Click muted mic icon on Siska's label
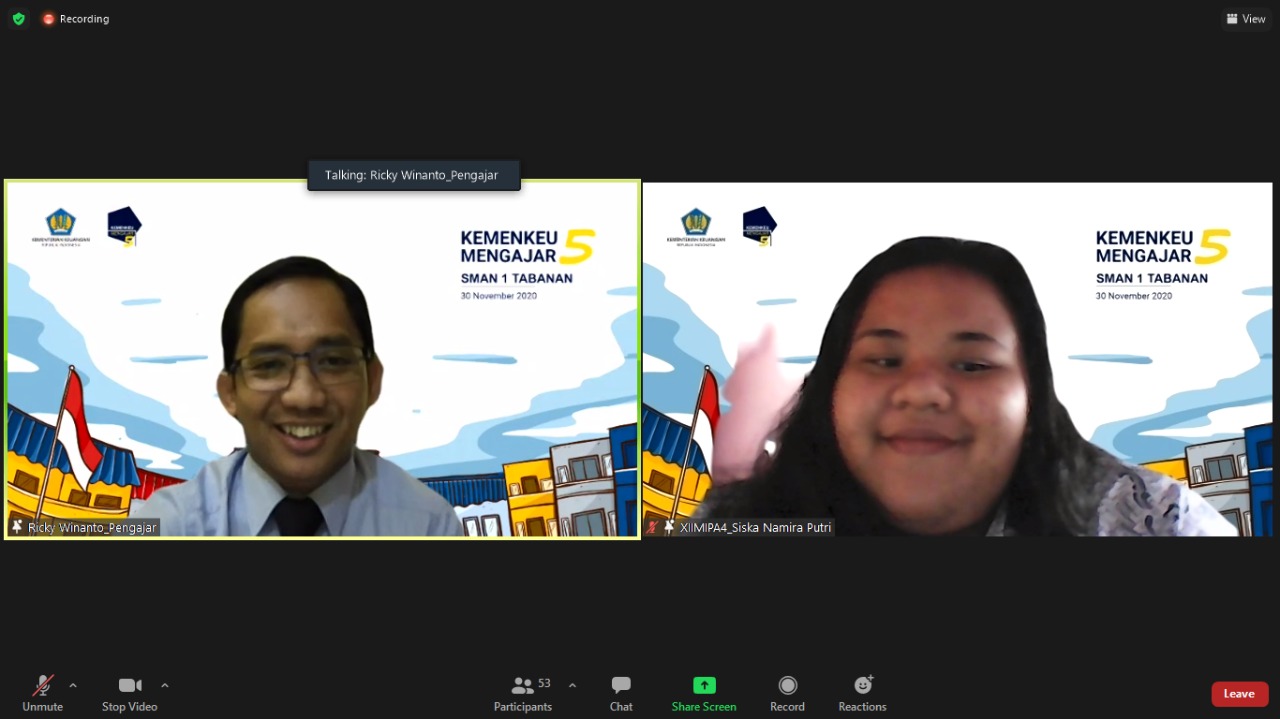Screen dimensions: 1280x719 [x=653, y=527]
